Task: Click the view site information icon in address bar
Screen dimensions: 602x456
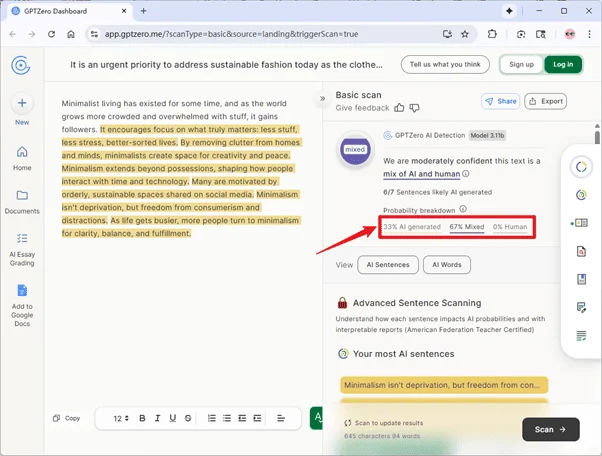Action: [94, 34]
